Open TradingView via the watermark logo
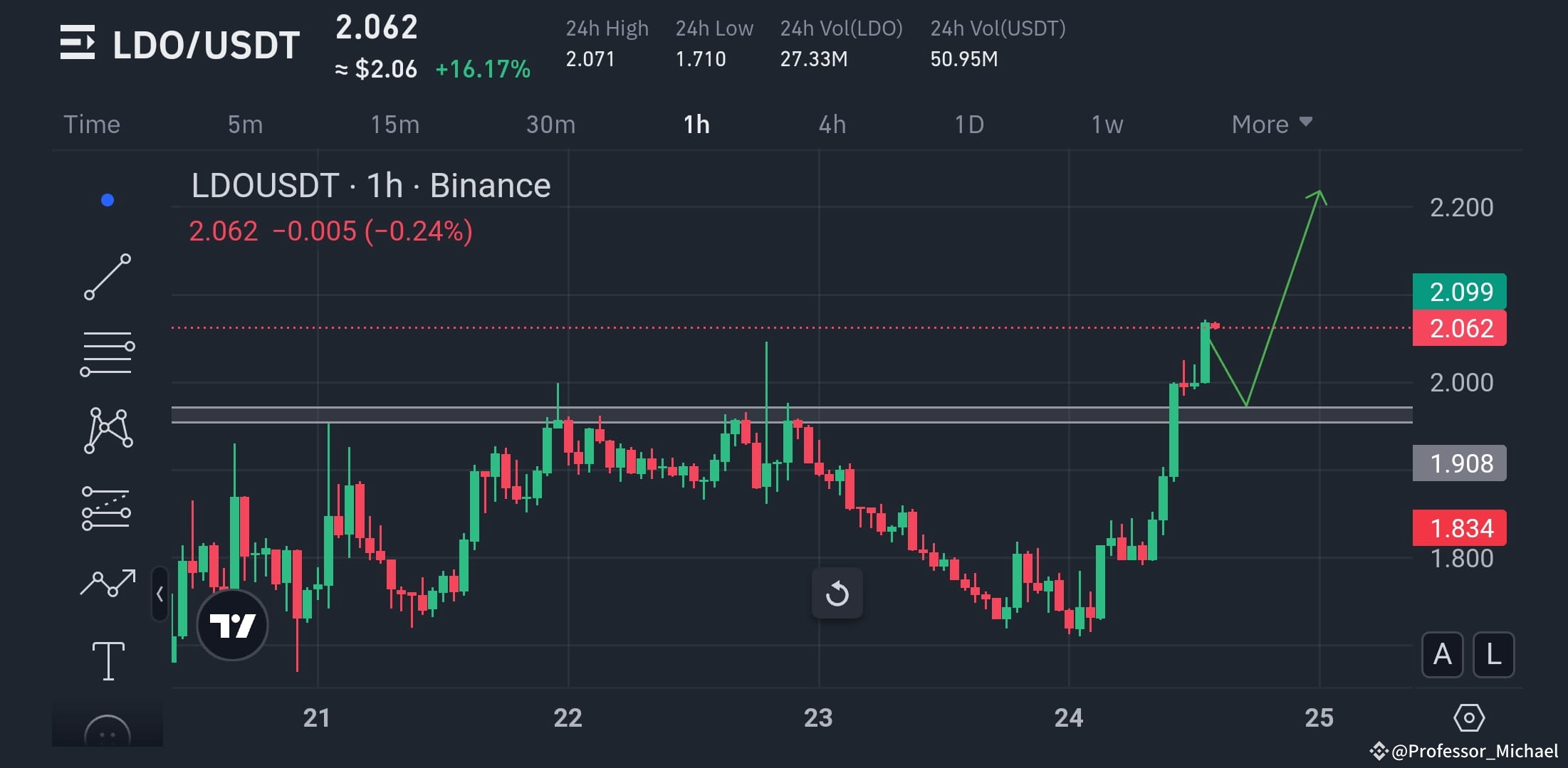 [x=231, y=625]
